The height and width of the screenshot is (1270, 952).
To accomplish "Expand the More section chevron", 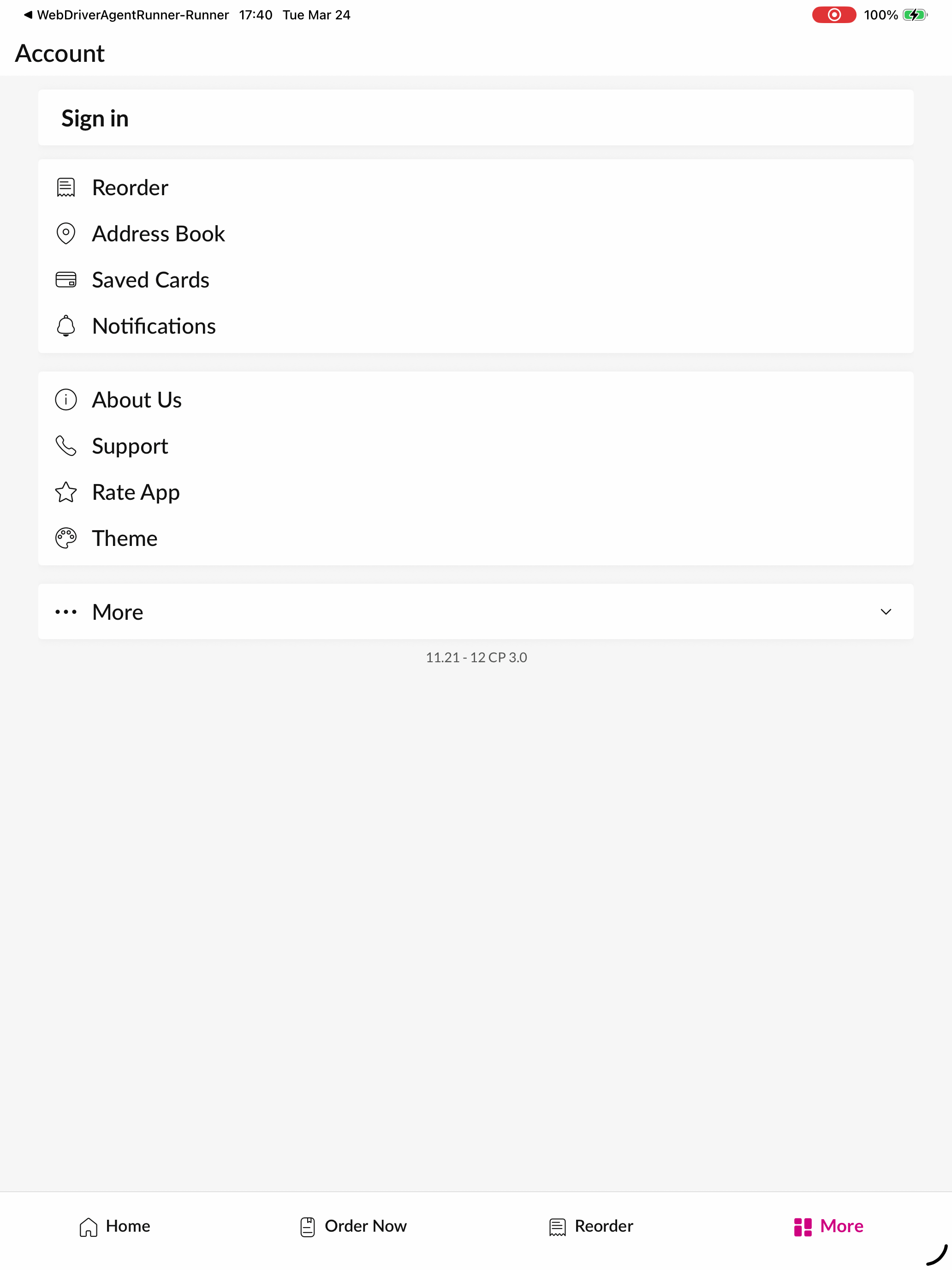I will 886,612.
